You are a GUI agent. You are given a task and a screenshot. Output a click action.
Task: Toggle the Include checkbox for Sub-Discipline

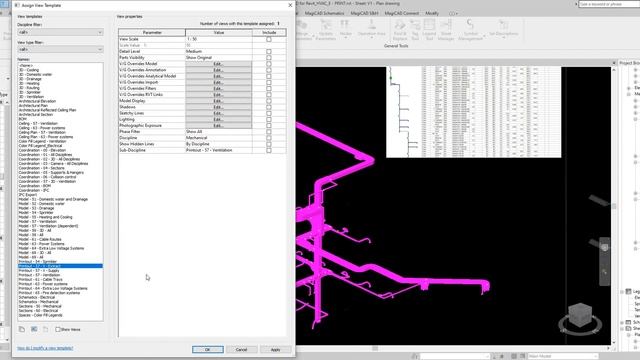[269, 150]
